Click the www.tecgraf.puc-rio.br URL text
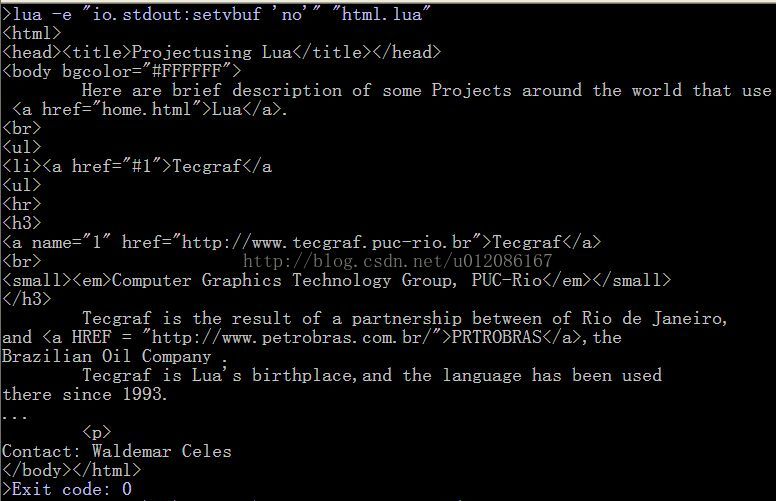 [340, 242]
